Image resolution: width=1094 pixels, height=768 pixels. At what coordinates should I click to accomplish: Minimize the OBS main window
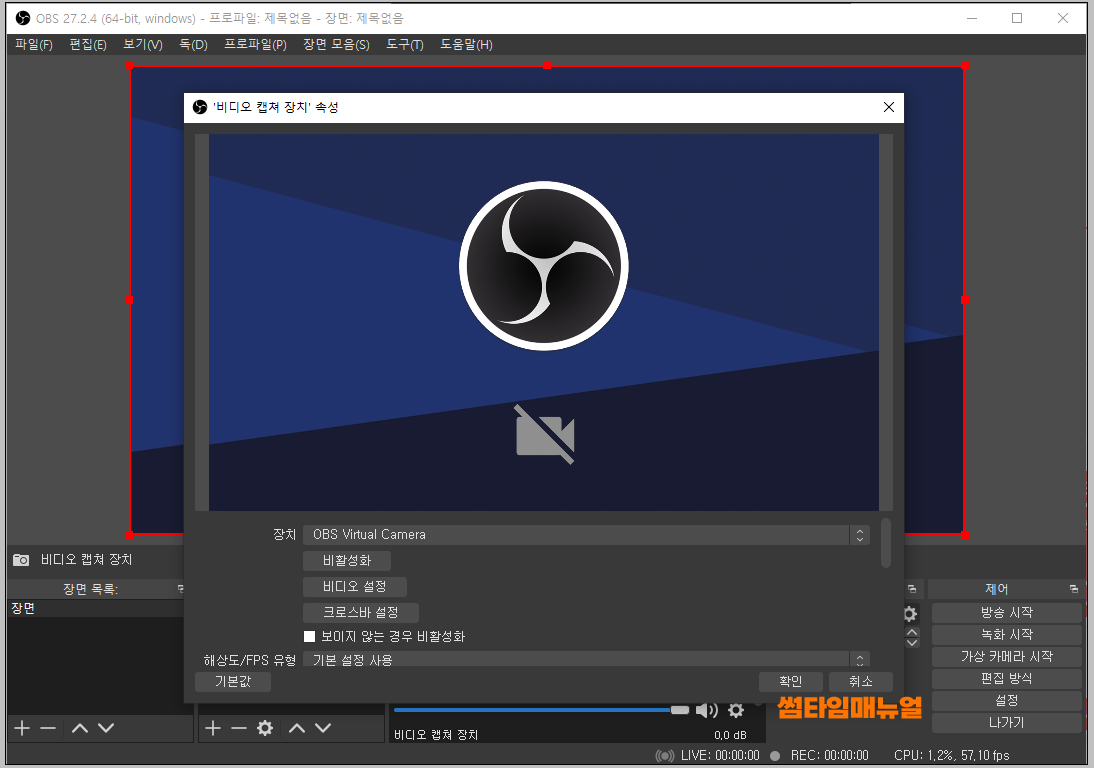coord(971,18)
